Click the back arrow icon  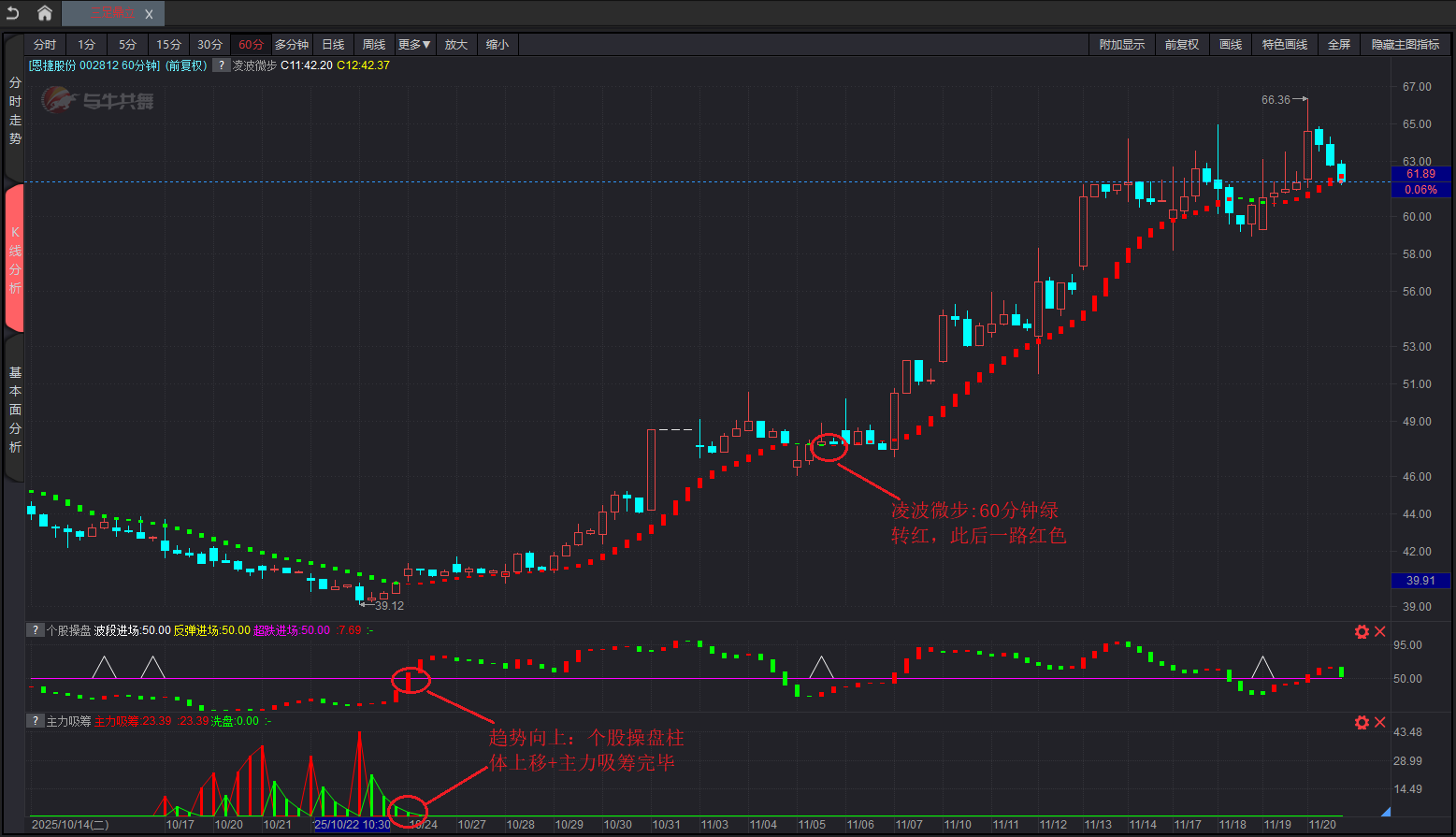[x=13, y=13]
